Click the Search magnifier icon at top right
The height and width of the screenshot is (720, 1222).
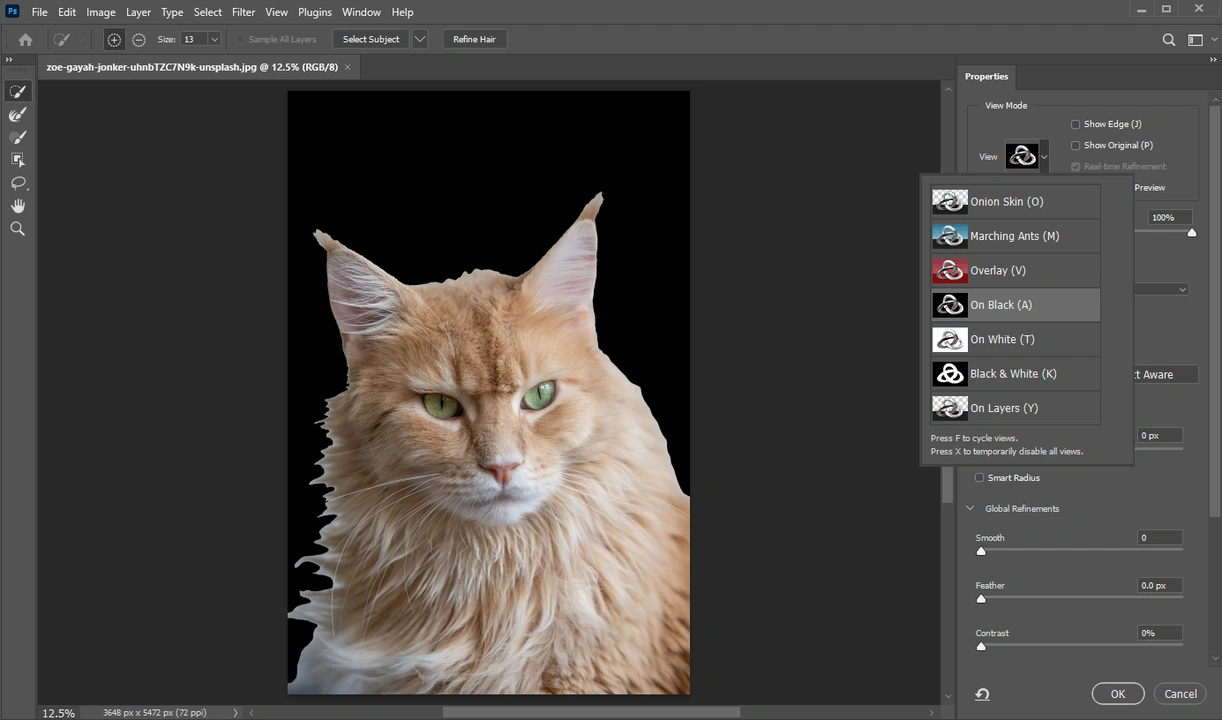click(x=1169, y=40)
